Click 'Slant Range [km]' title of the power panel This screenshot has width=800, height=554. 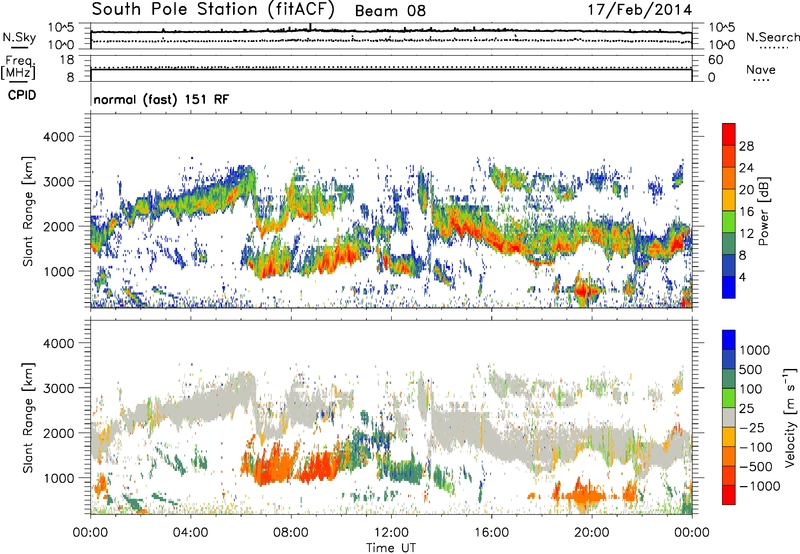28,211
